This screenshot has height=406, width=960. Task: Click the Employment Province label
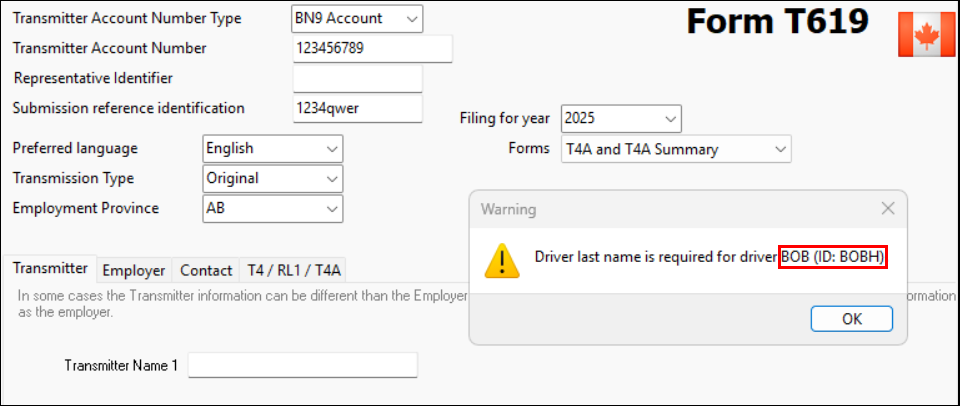[86, 208]
